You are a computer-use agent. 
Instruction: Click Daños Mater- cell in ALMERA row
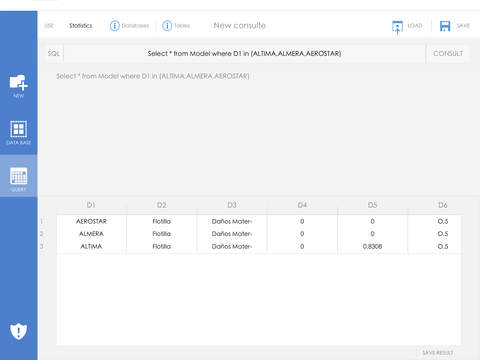click(232, 234)
